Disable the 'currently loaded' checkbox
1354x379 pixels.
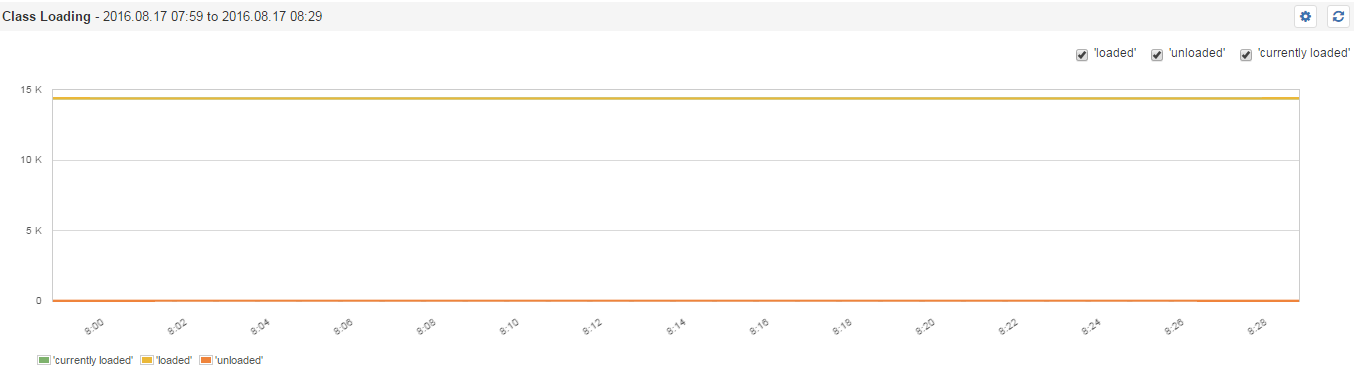point(1246,55)
